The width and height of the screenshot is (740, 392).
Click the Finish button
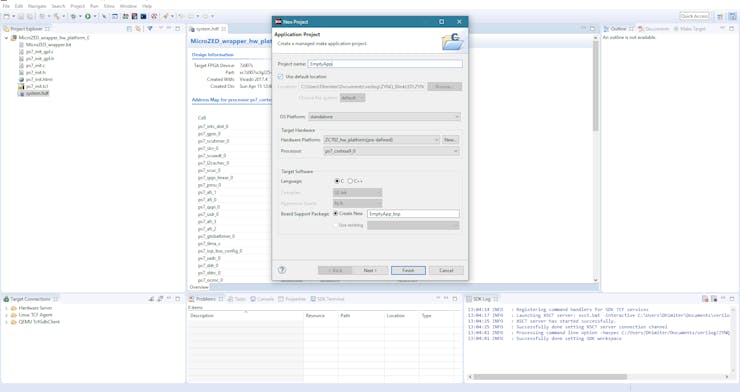coord(408,270)
